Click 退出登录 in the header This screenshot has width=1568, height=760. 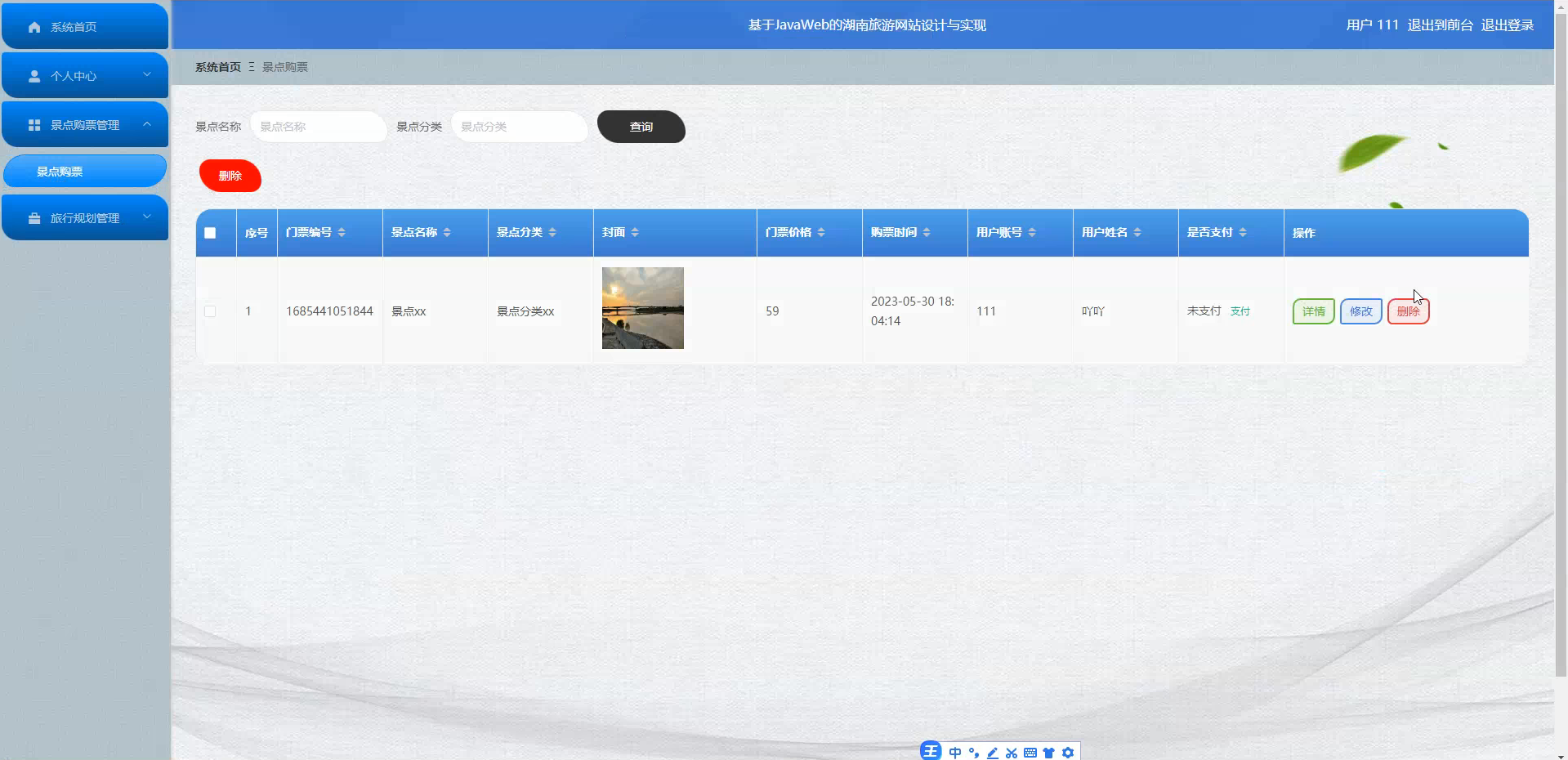(x=1508, y=25)
